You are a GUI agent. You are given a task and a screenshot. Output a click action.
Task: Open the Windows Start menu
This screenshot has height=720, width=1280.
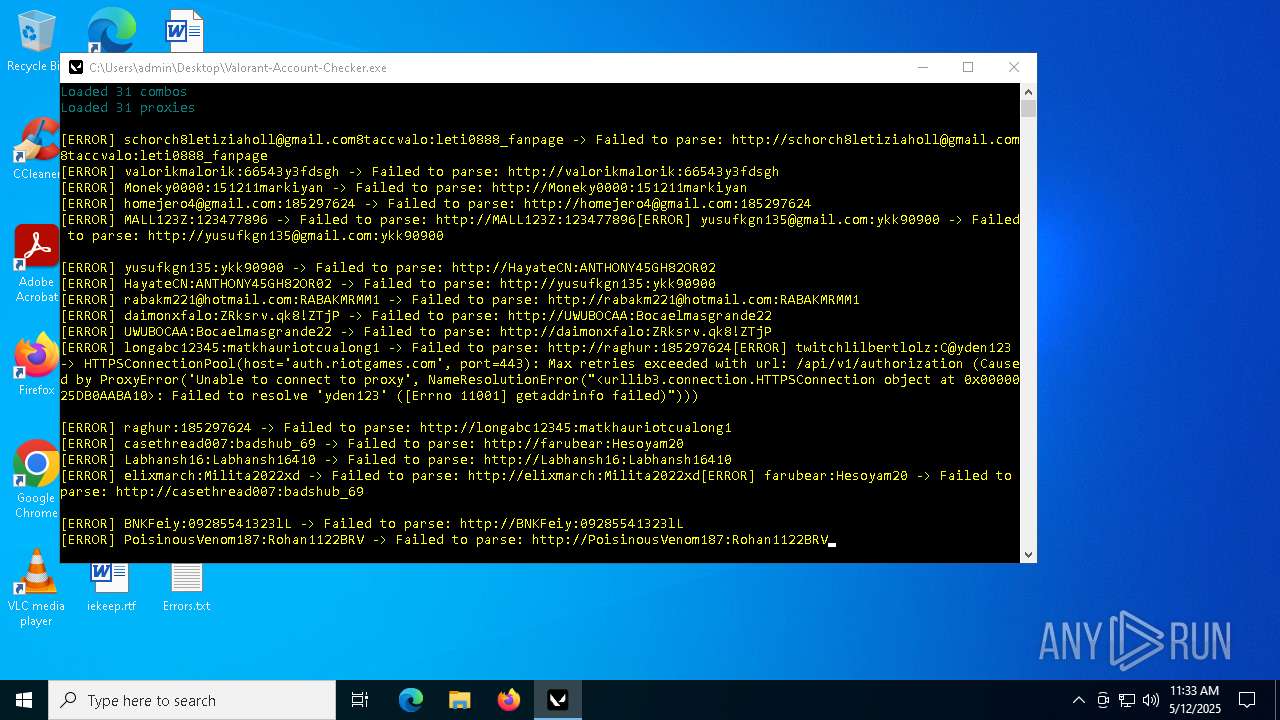pyautogui.click(x=24, y=700)
